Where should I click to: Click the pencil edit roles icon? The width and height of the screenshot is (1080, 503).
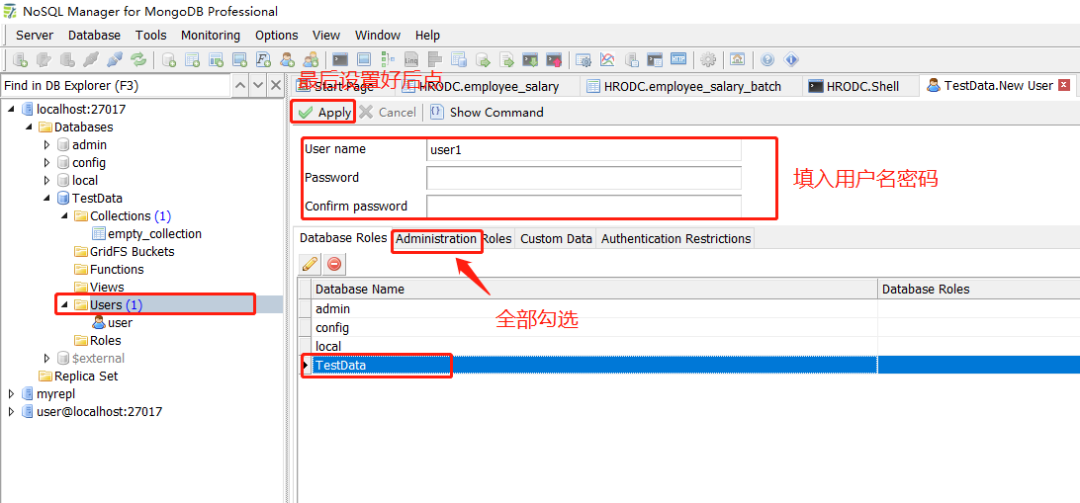point(310,263)
